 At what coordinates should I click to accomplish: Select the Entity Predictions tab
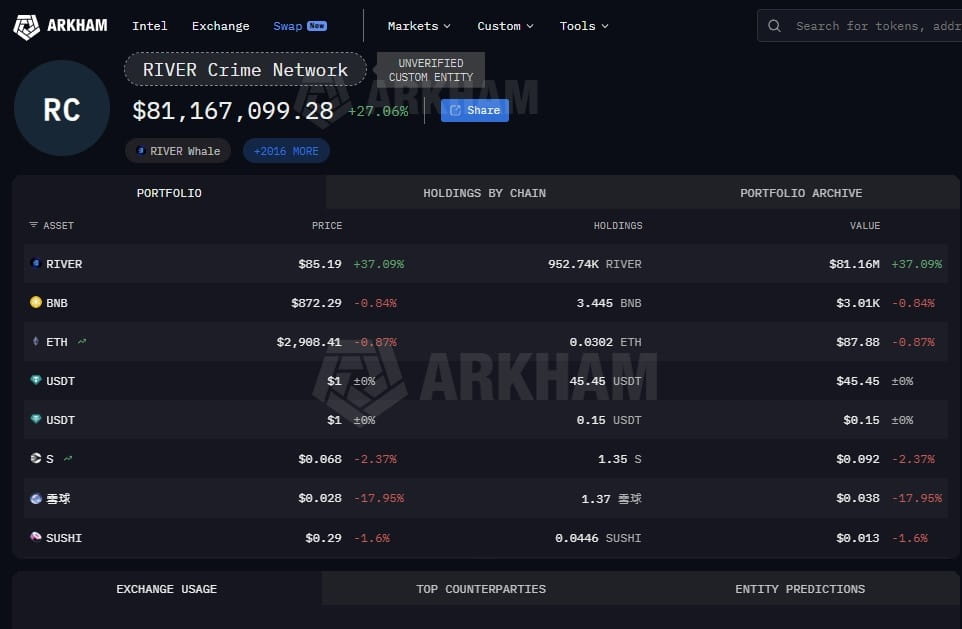pyautogui.click(x=800, y=588)
